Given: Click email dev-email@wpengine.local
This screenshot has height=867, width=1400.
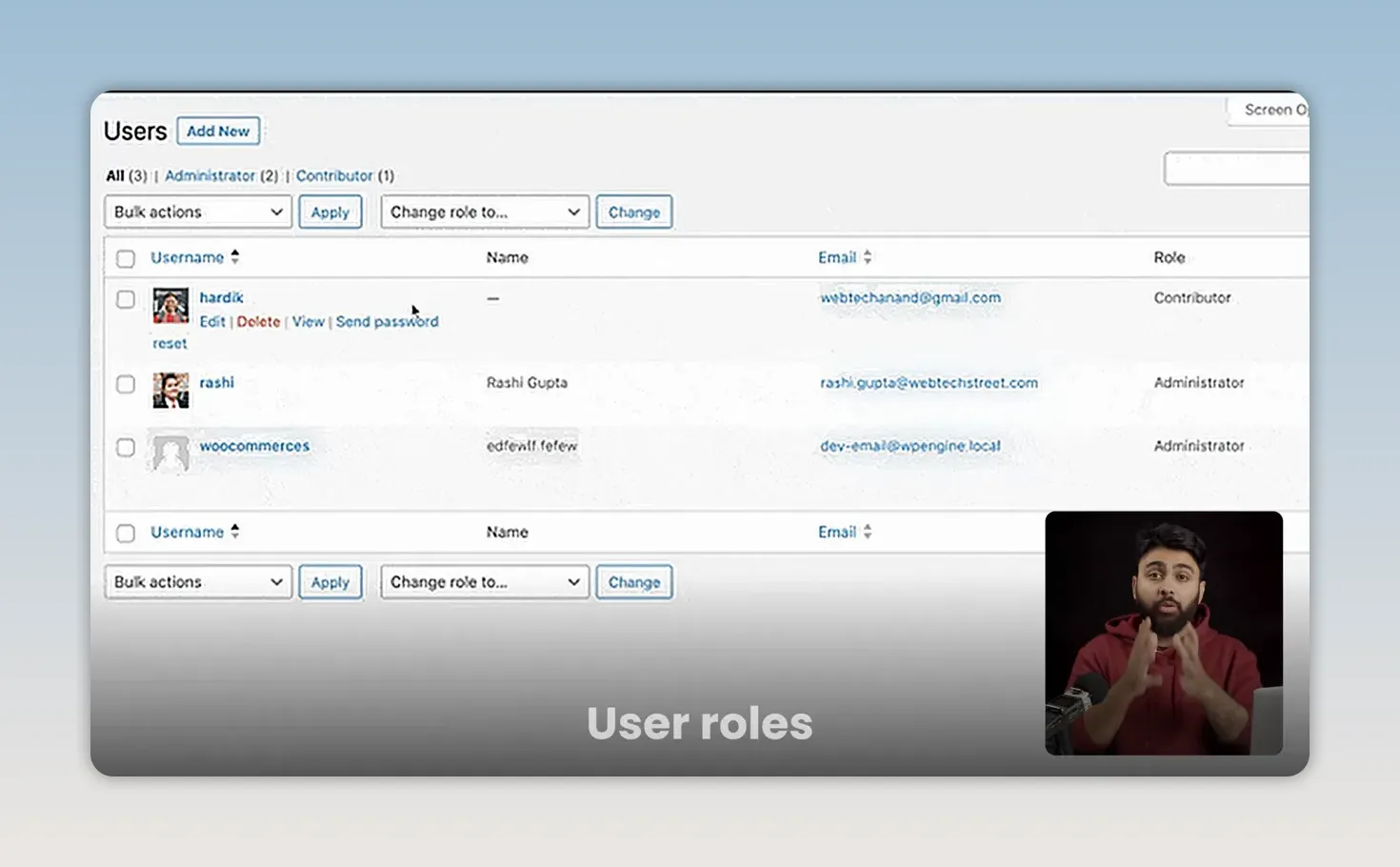Looking at the screenshot, I should click(910, 445).
